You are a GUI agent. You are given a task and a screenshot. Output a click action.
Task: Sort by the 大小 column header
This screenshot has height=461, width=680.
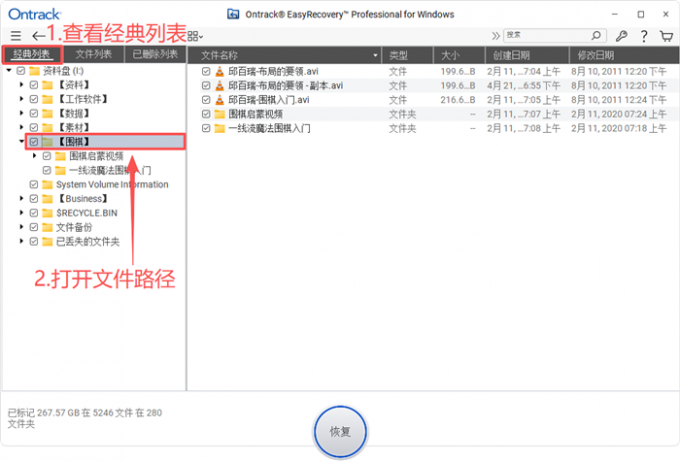[459, 55]
